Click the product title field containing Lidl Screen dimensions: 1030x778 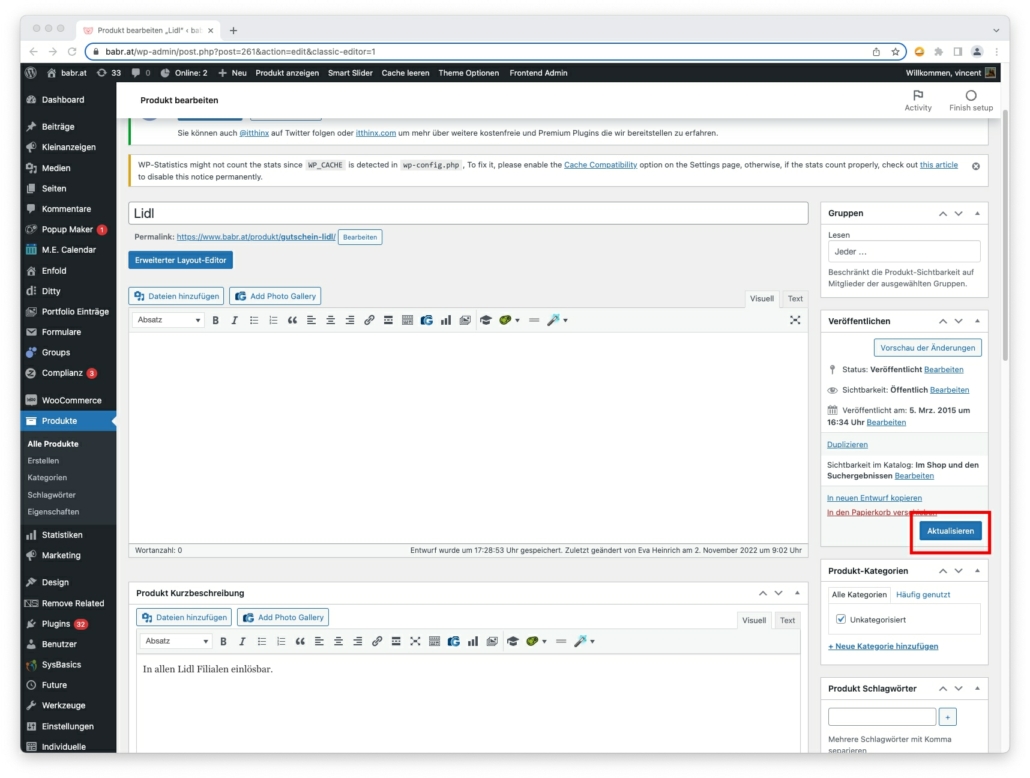click(x=468, y=213)
